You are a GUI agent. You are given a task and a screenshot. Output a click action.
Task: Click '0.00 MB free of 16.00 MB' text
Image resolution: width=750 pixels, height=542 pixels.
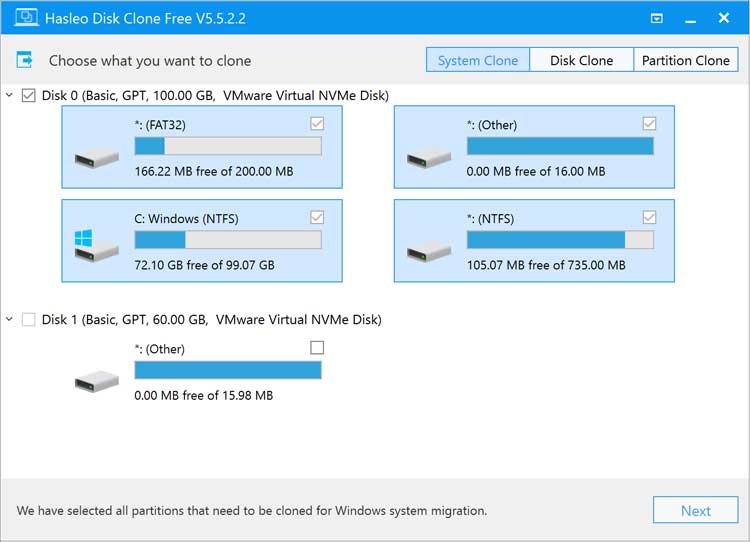click(536, 171)
